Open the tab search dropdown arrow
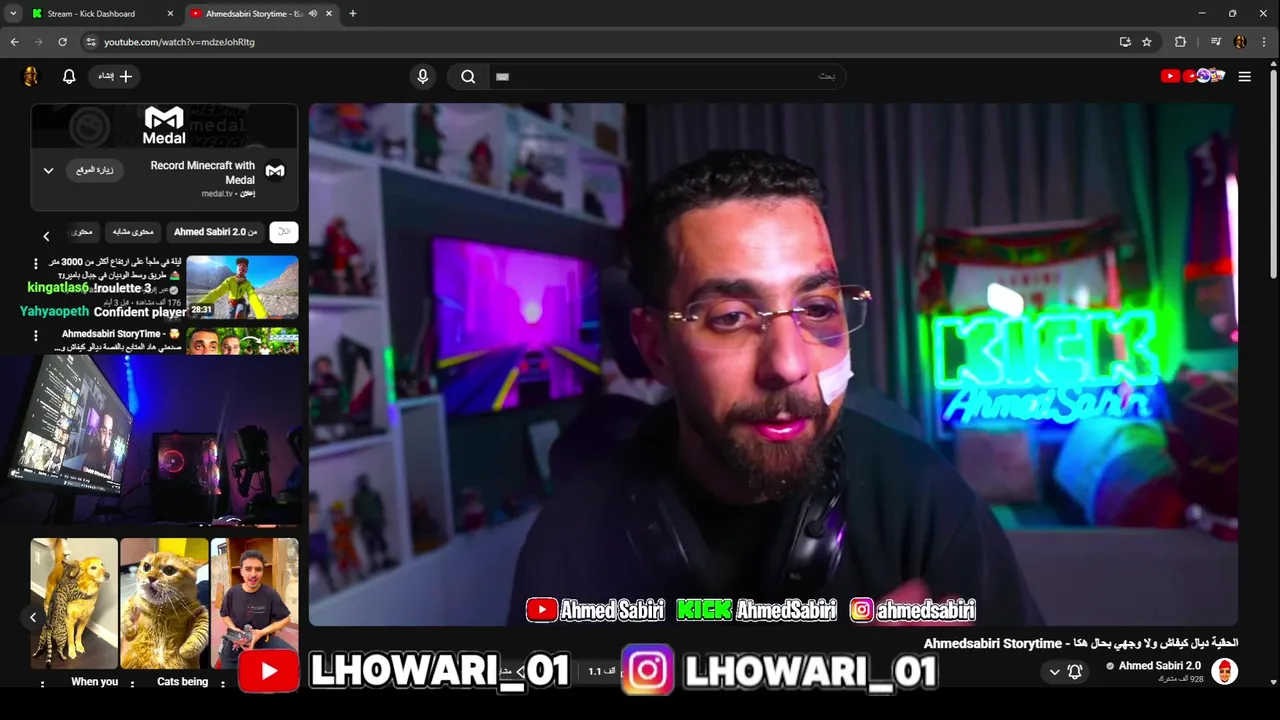The width and height of the screenshot is (1280, 720). 13,14
